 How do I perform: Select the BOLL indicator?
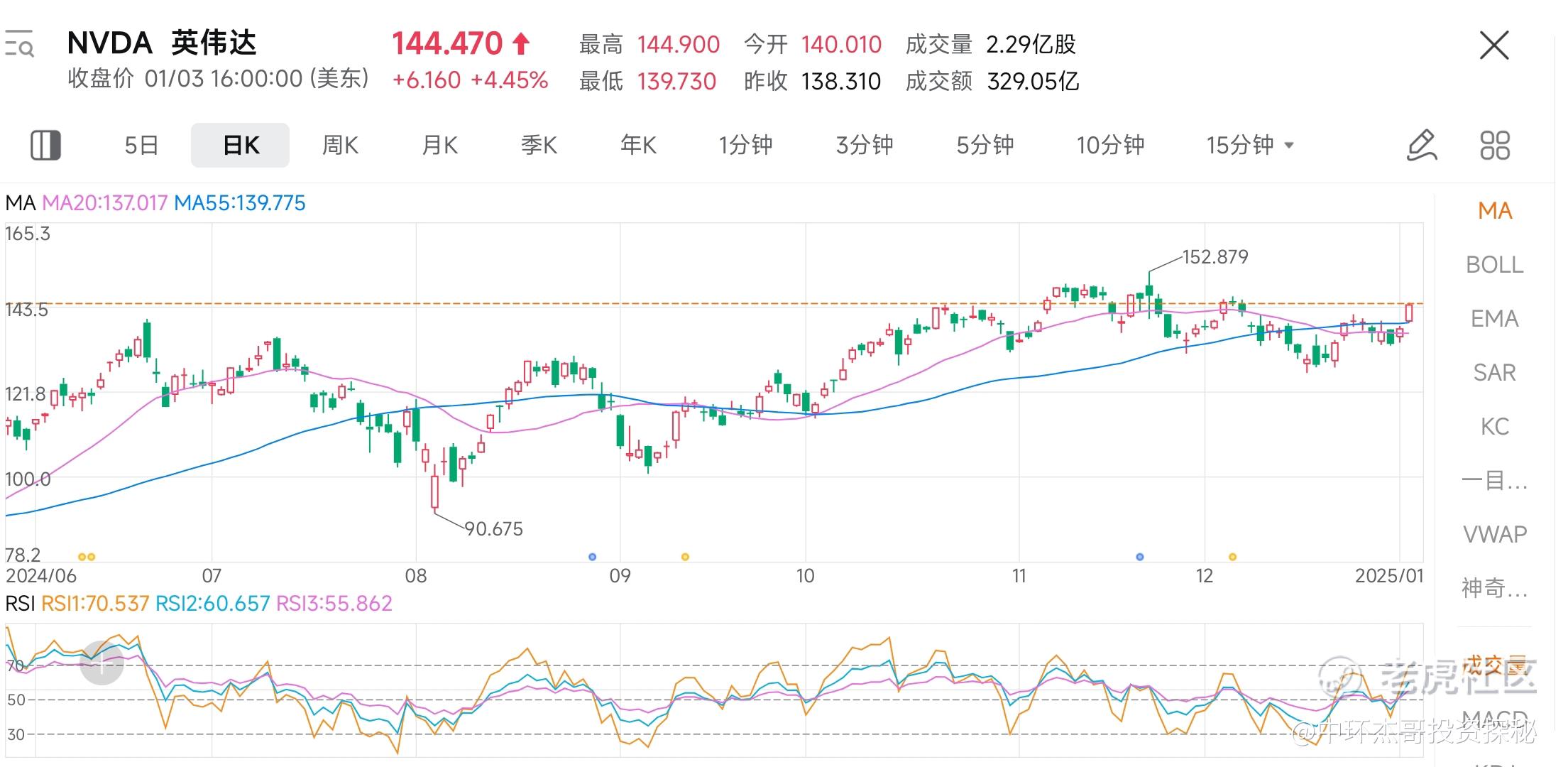[x=1495, y=264]
